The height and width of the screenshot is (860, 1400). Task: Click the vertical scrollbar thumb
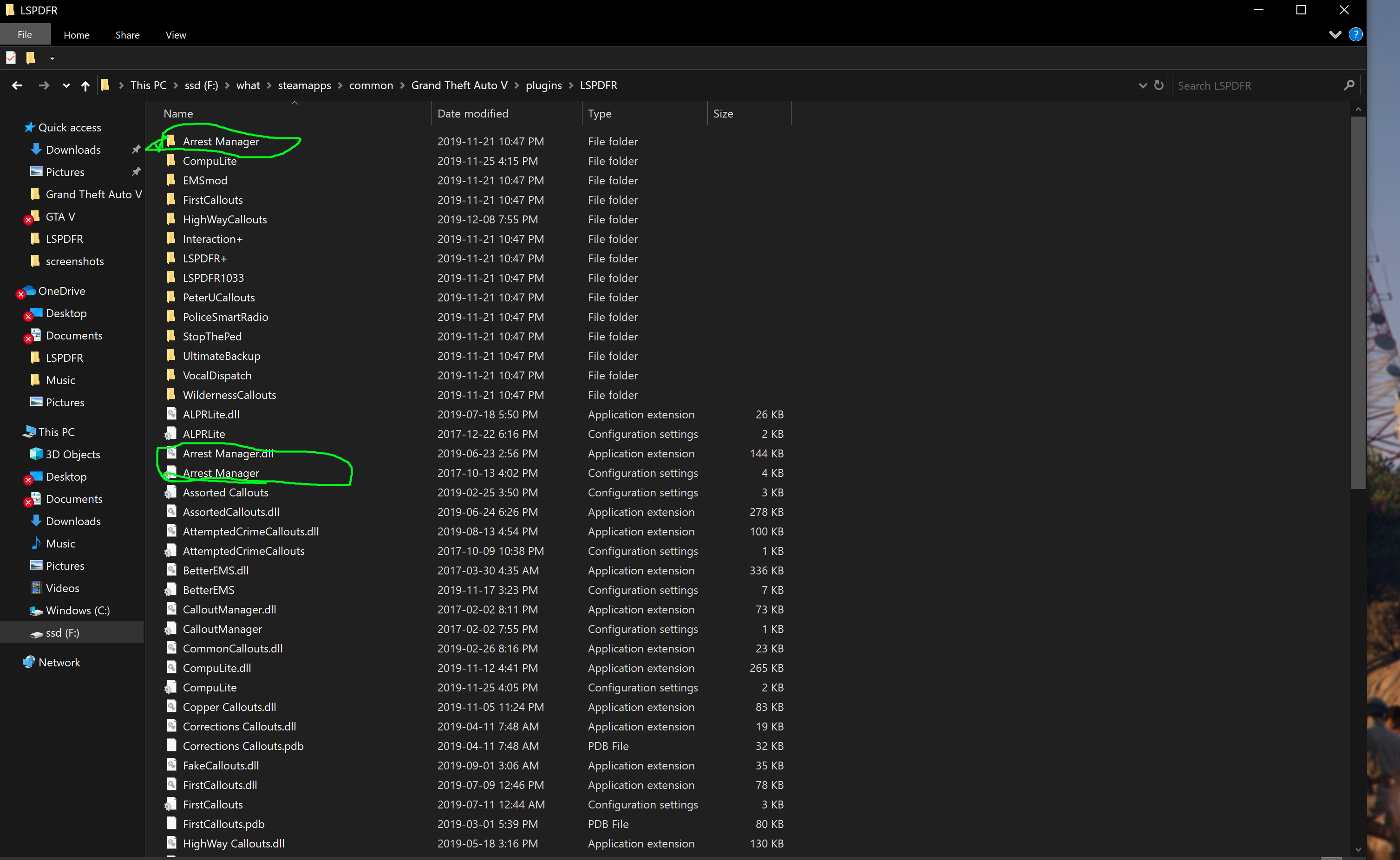click(x=1357, y=301)
